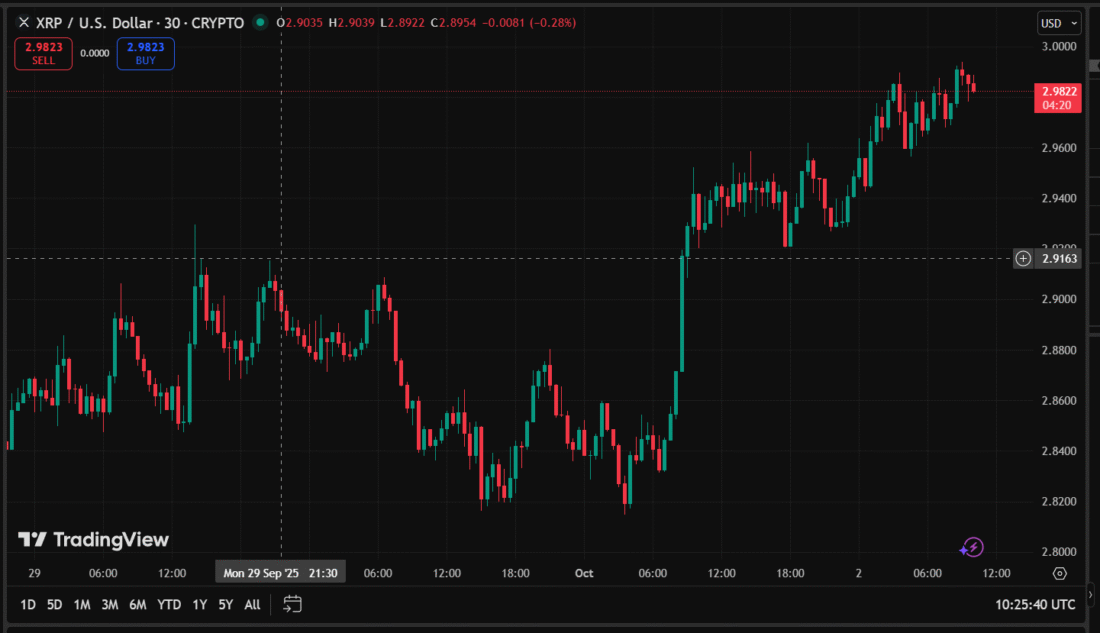Screen dimensions: 1100x633
Task: Click the plus icon at crosshair price
Action: pyautogui.click(x=1023, y=258)
